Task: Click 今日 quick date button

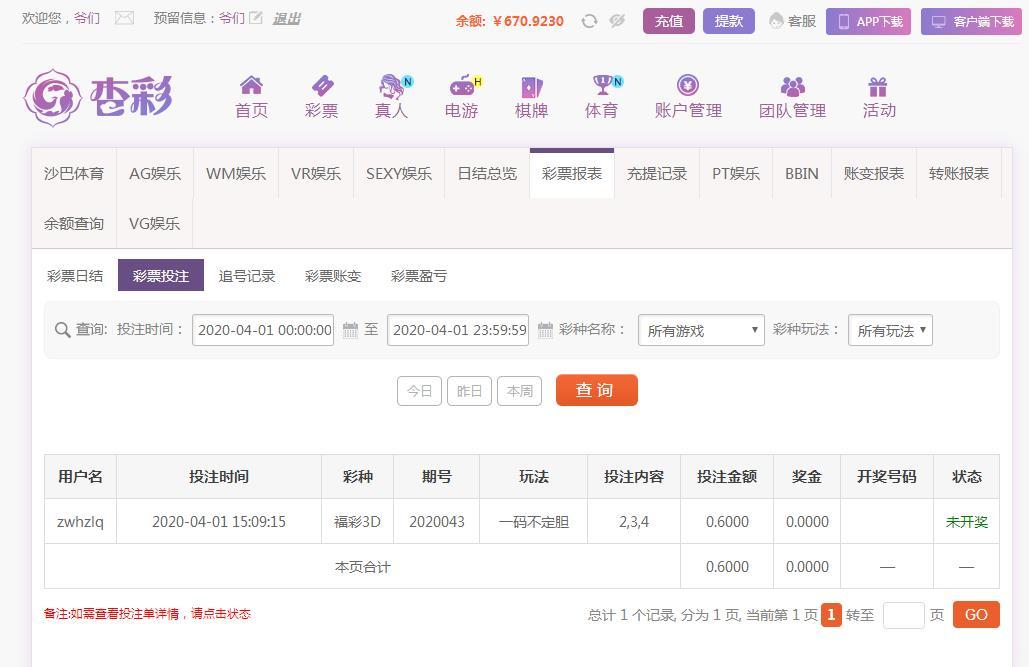Action: pos(419,391)
